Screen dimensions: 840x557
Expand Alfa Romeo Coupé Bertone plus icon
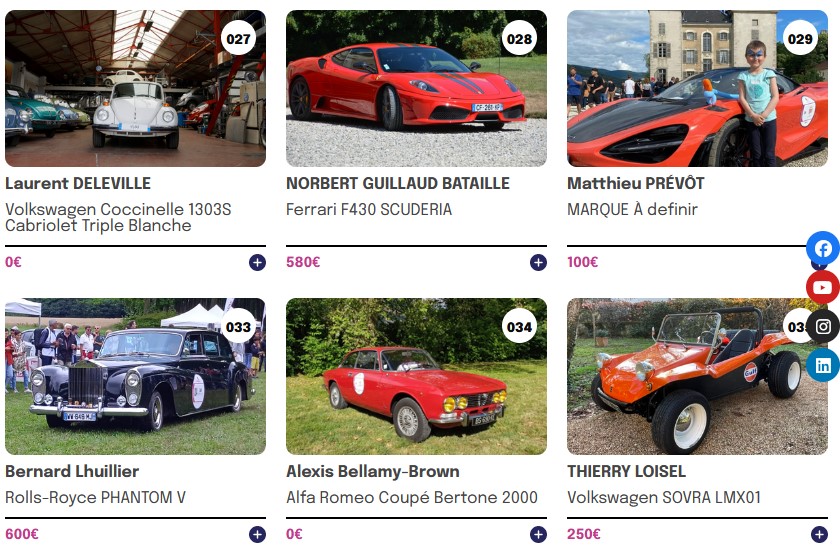538,535
